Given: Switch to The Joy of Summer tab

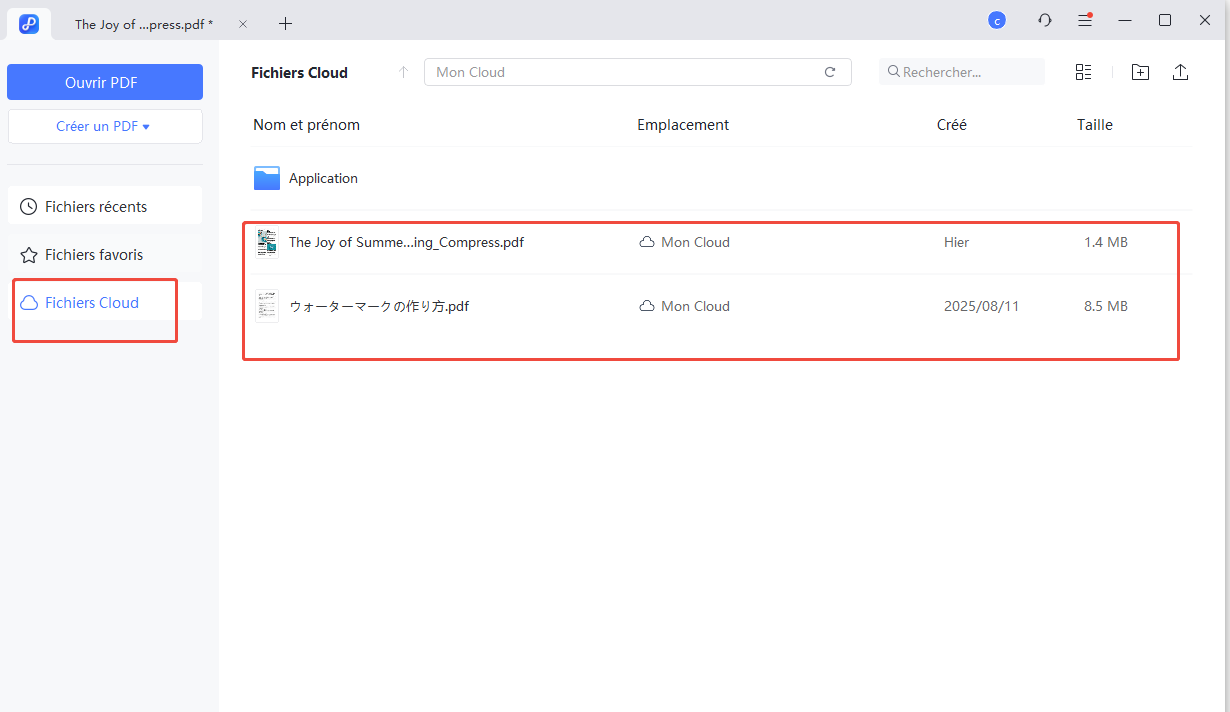Looking at the screenshot, I should pos(140,23).
